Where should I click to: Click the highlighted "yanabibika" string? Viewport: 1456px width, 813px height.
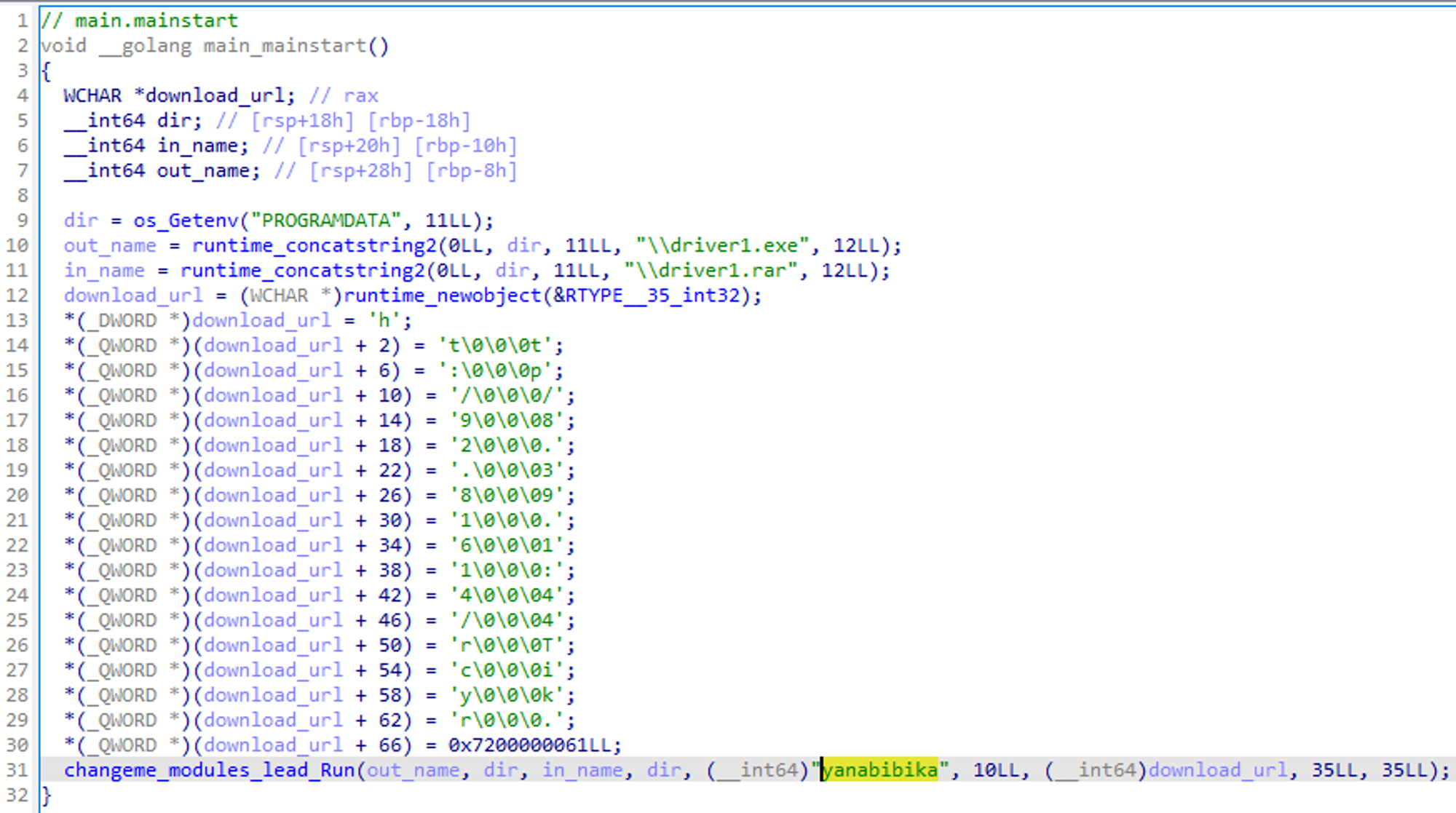(x=879, y=770)
